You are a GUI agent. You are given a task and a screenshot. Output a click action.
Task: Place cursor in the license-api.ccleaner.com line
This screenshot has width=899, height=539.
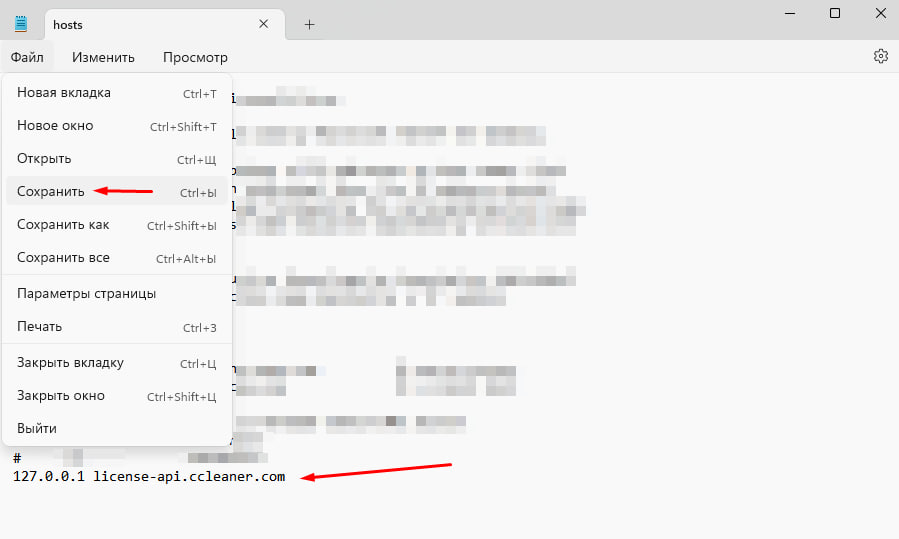click(149, 476)
